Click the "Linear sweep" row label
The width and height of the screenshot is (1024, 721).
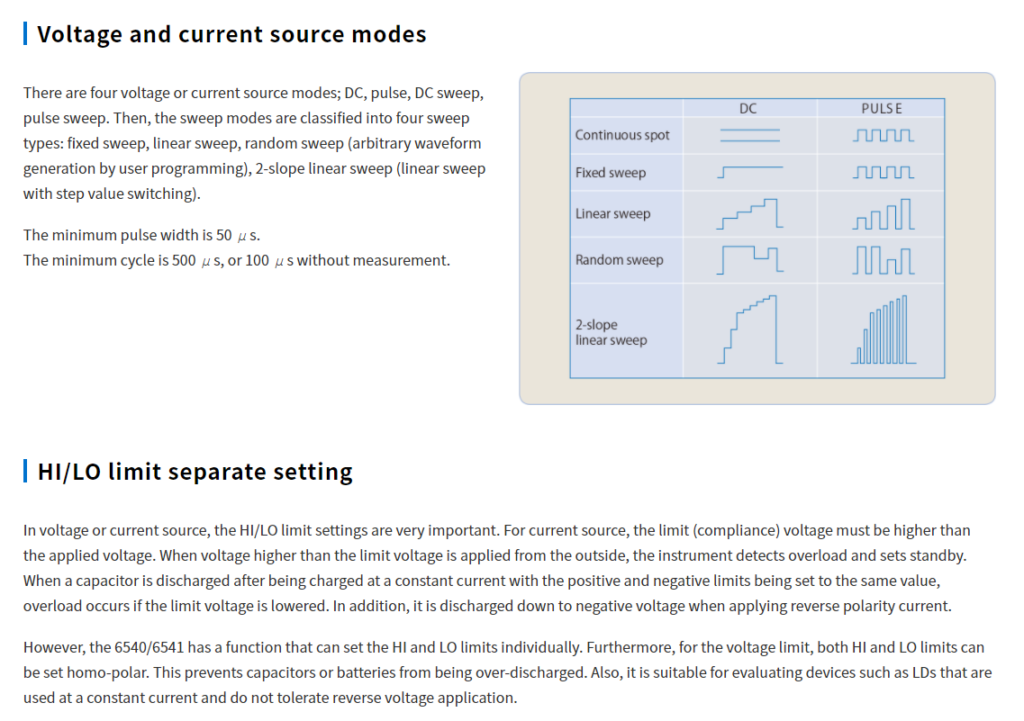612,214
